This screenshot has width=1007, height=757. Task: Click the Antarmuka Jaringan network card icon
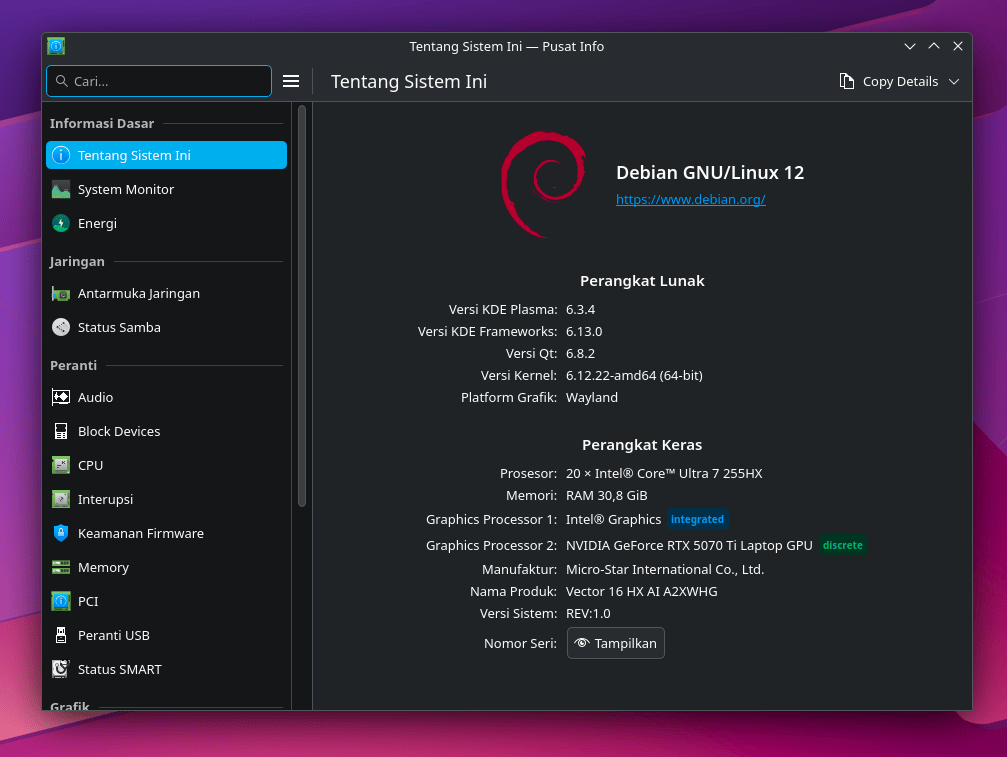tap(60, 293)
